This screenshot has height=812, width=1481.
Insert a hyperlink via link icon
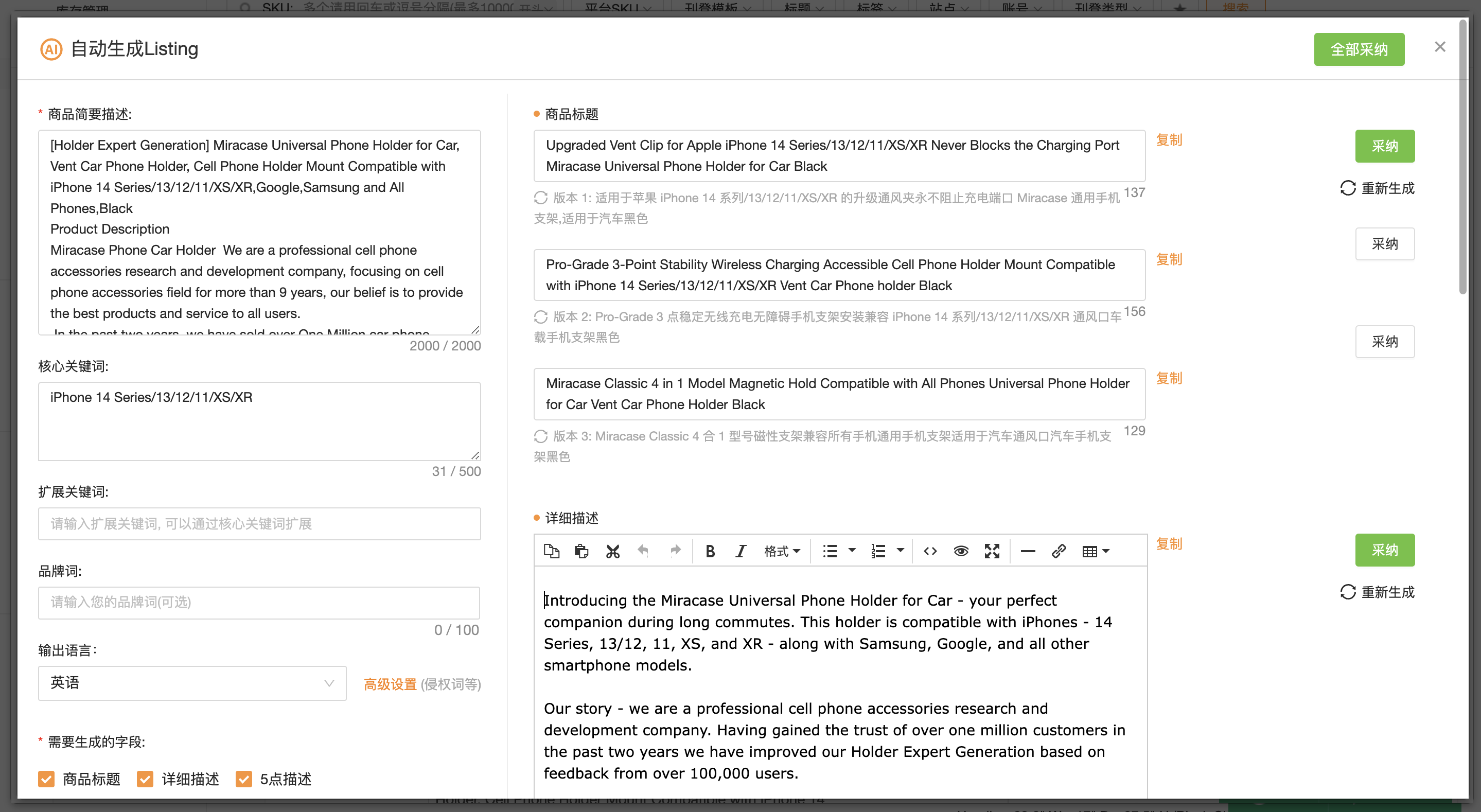pos(1059,551)
